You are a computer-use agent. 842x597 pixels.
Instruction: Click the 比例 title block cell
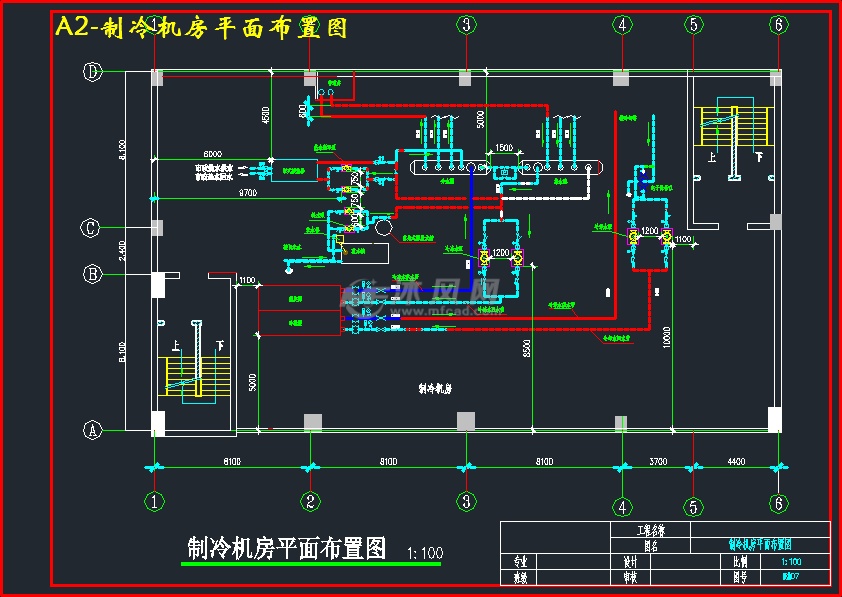[x=740, y=562]
